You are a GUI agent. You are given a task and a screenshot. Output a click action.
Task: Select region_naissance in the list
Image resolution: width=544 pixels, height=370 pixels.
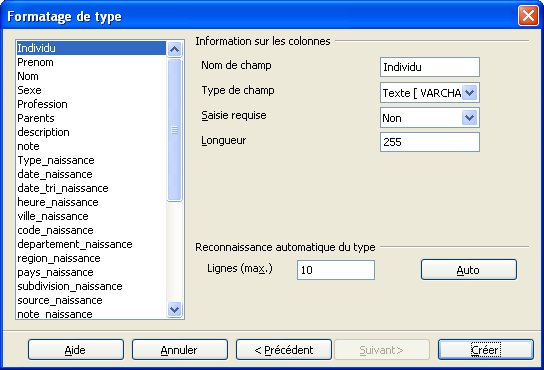click(91, 258)
